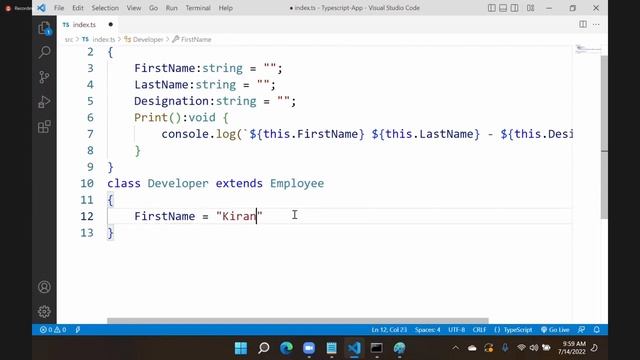
Task: Open the Accounts menu icon
Action: pyautogui.click(x=44, y=287)
